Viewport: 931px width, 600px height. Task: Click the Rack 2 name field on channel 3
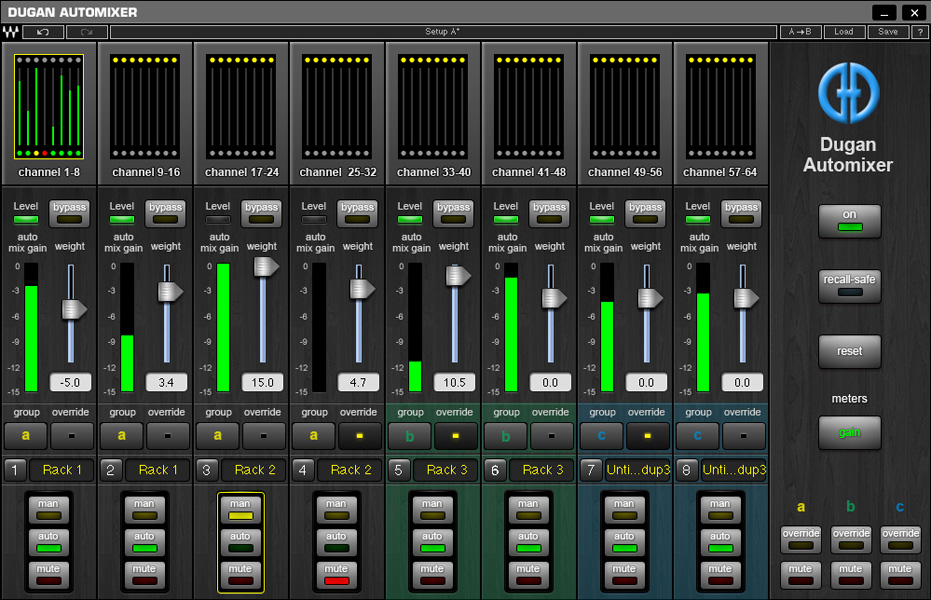pos(255,470)
